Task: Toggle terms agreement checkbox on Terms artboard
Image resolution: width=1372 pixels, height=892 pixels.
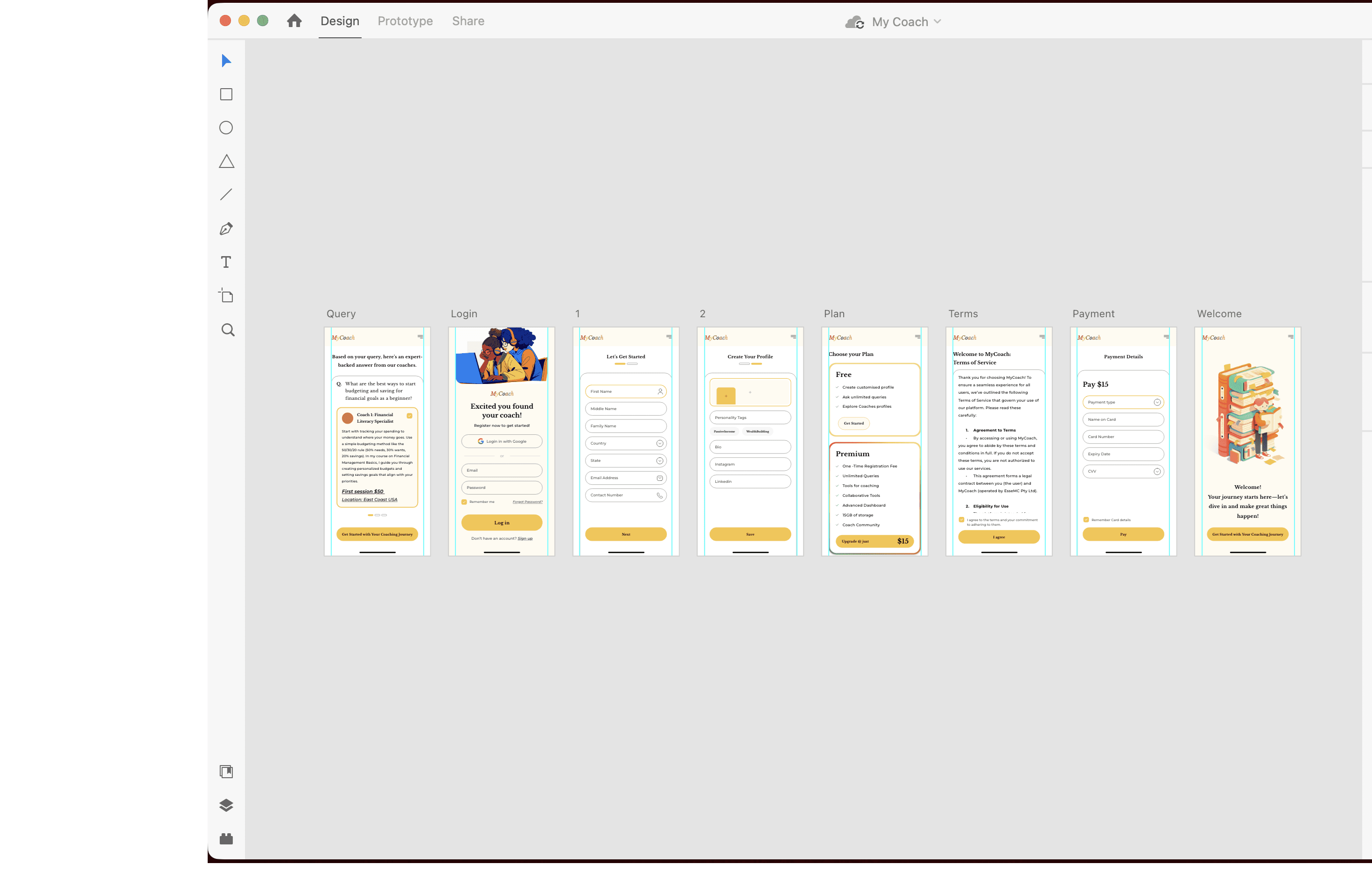Action: click(961, 520)
